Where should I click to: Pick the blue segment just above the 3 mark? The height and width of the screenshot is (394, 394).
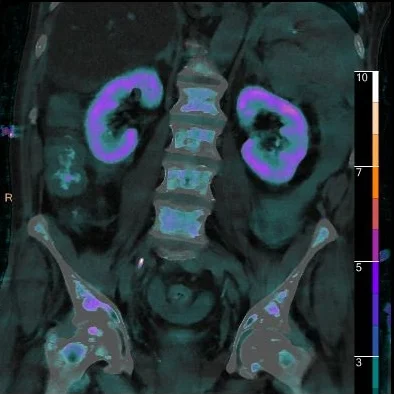click(375, 341)
